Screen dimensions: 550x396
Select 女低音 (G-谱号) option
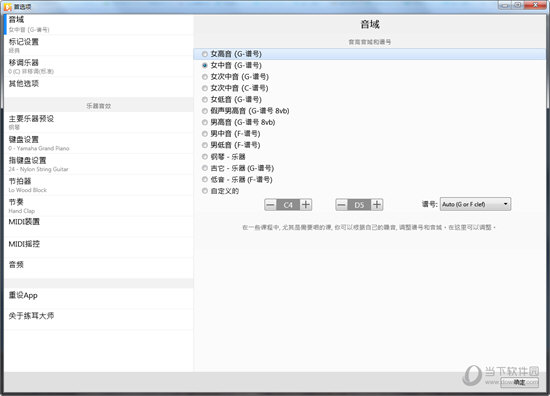click(x=205, y=100)
